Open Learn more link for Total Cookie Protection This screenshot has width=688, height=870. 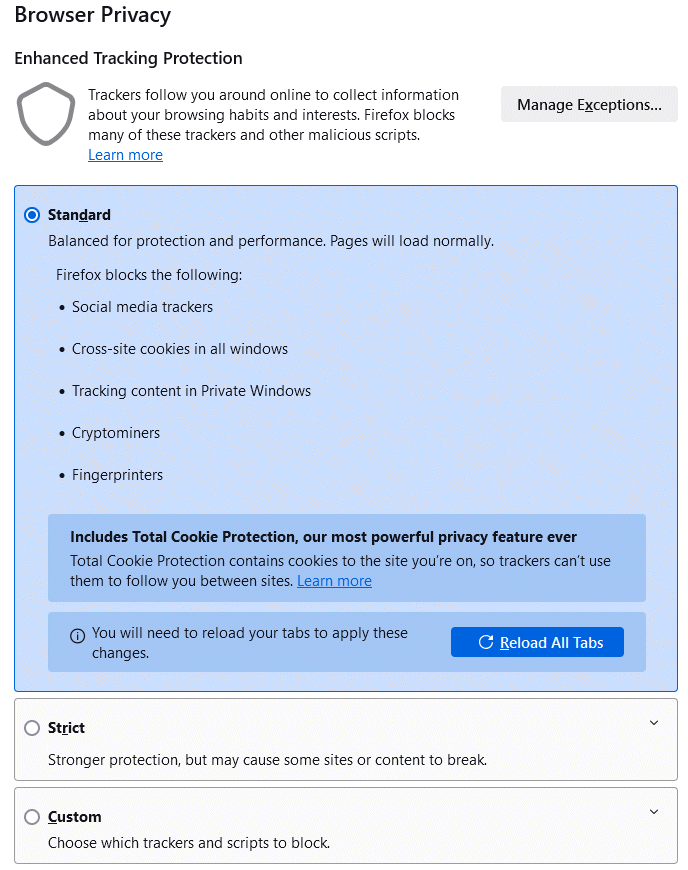(x=334, y=581)
